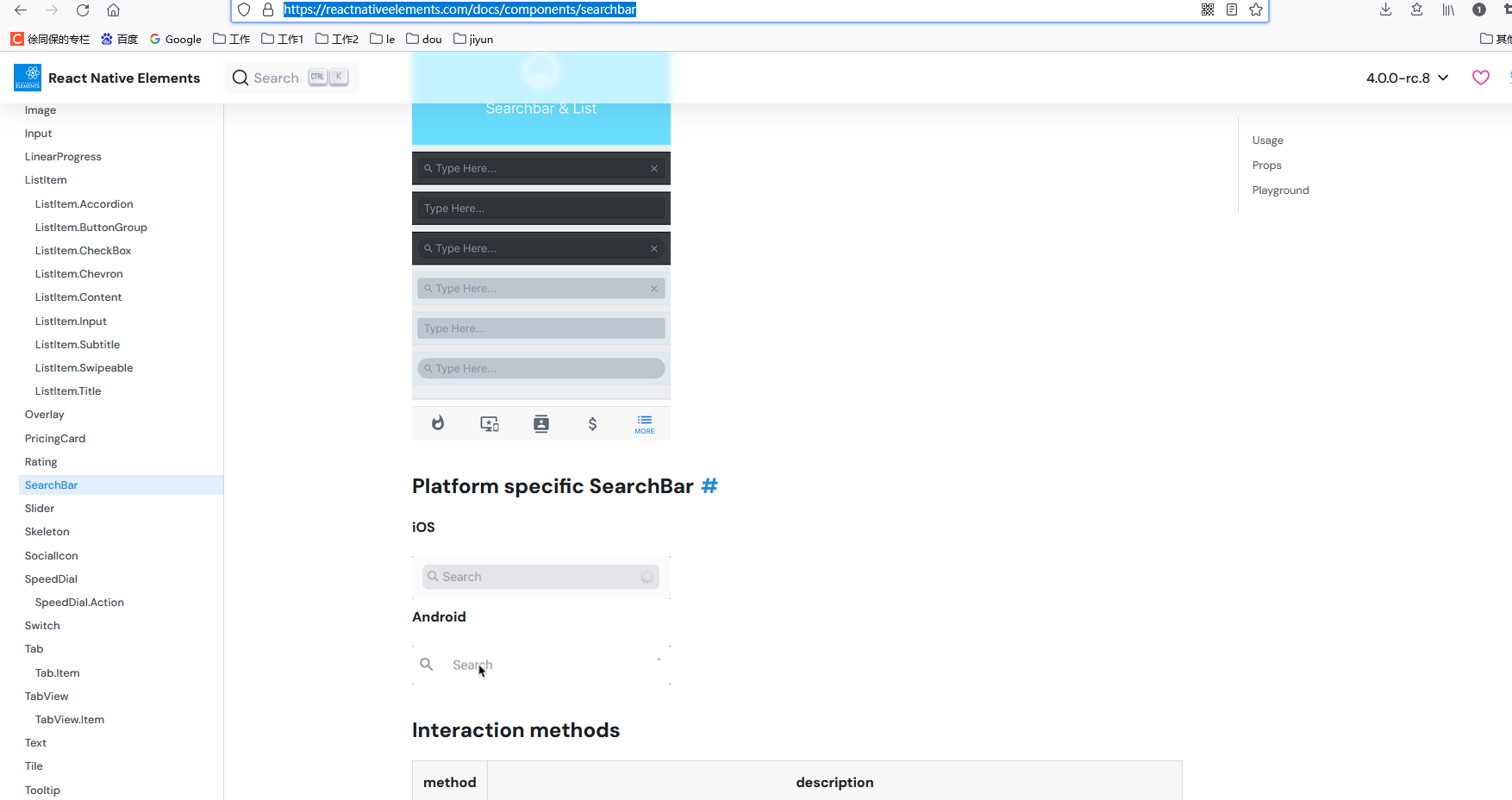Jump to Props in table of contents
This screenshot has width=1512, height=800.
(x=1266, y=165)
